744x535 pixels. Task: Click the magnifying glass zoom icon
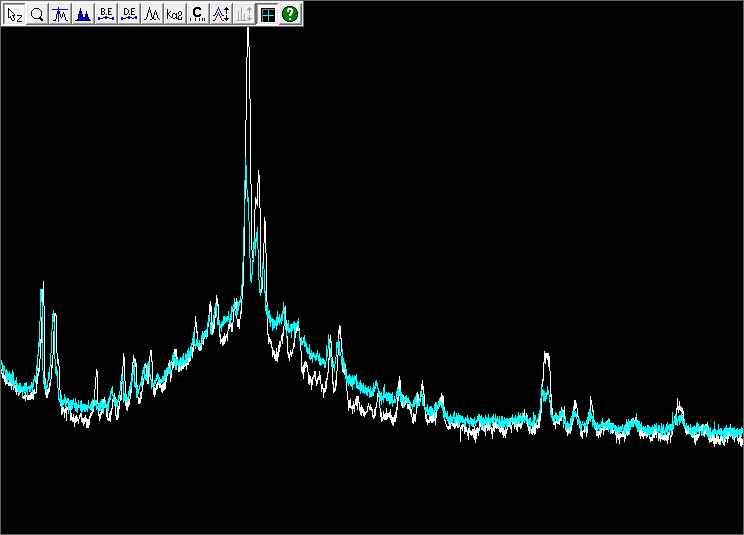(x=37, y=14)
